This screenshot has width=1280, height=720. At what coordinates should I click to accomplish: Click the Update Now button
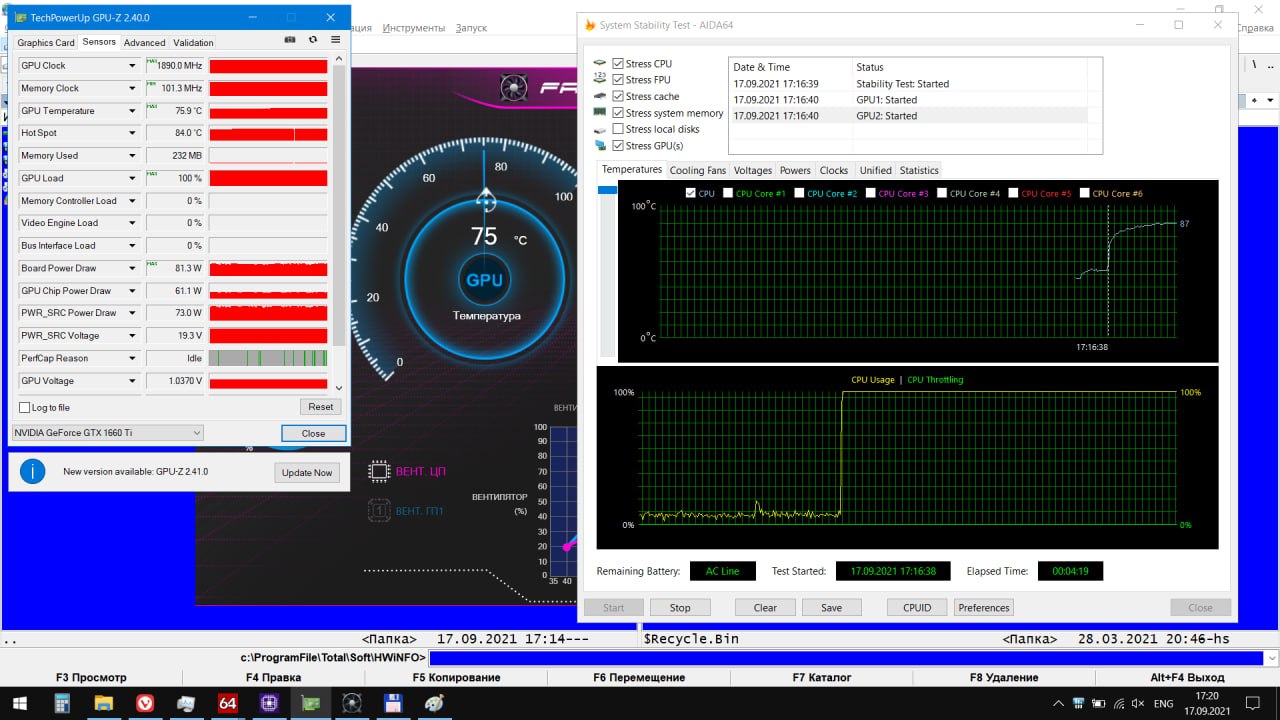coord(307,472)
